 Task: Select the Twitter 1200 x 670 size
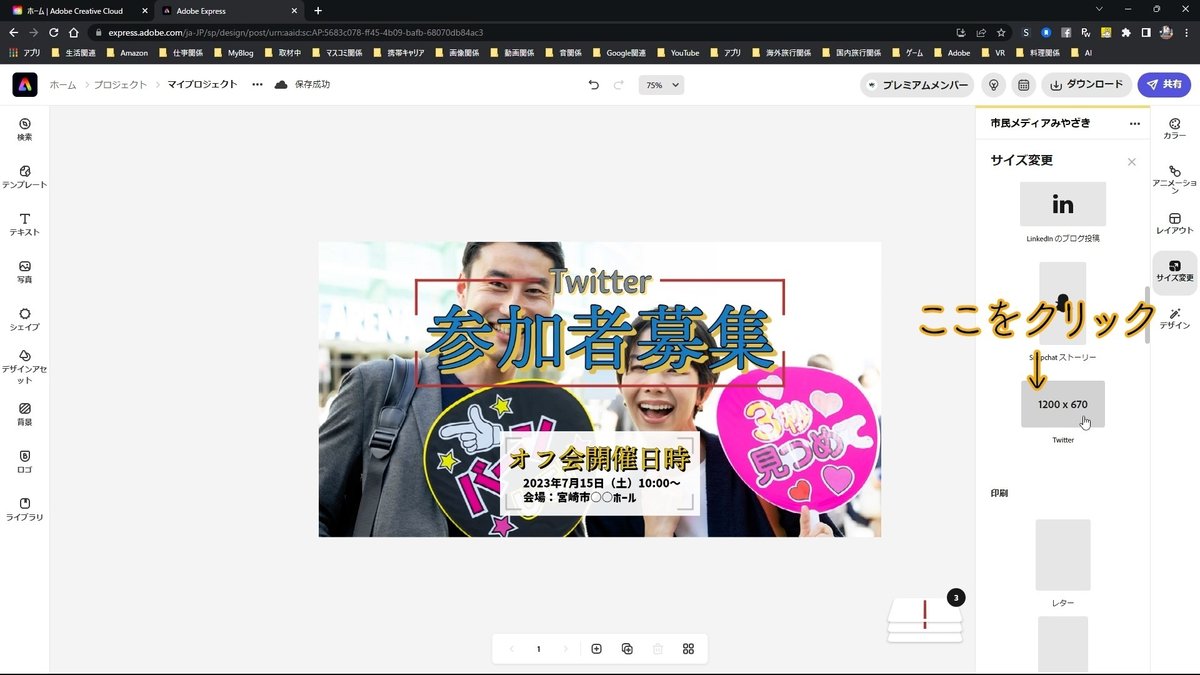point(1063,404)
